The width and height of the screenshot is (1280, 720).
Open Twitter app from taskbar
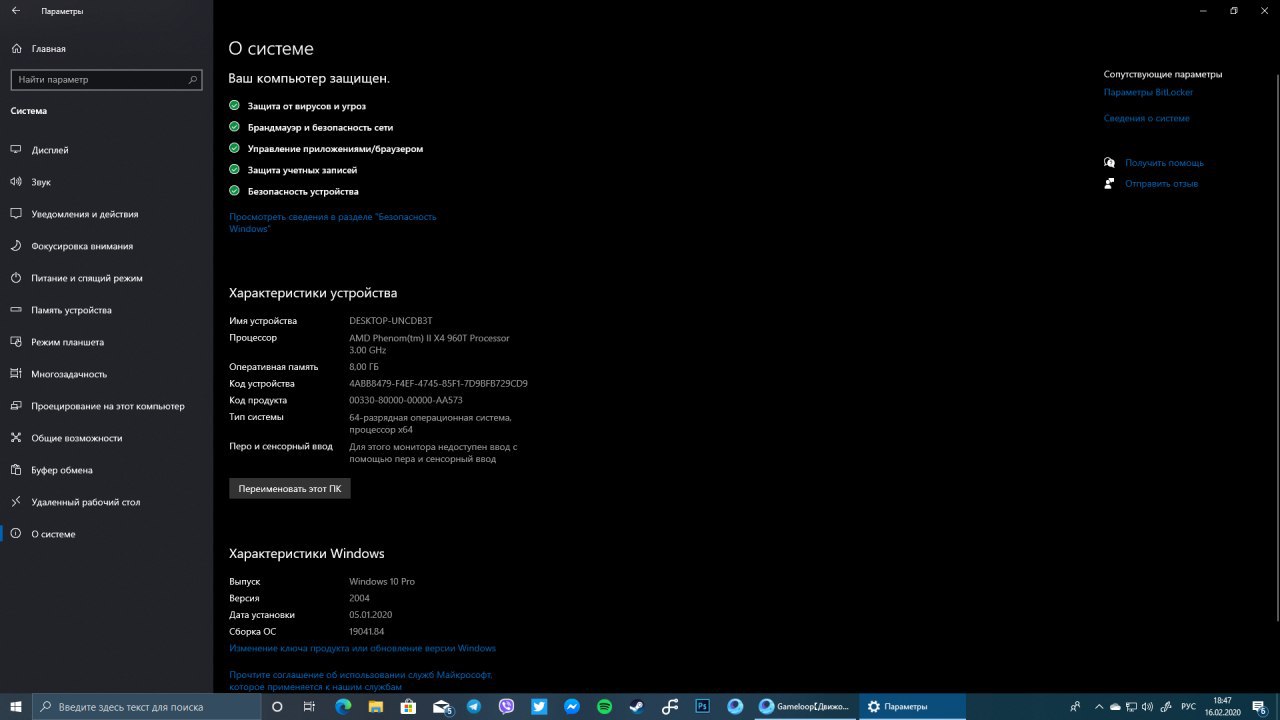(539, 706)
